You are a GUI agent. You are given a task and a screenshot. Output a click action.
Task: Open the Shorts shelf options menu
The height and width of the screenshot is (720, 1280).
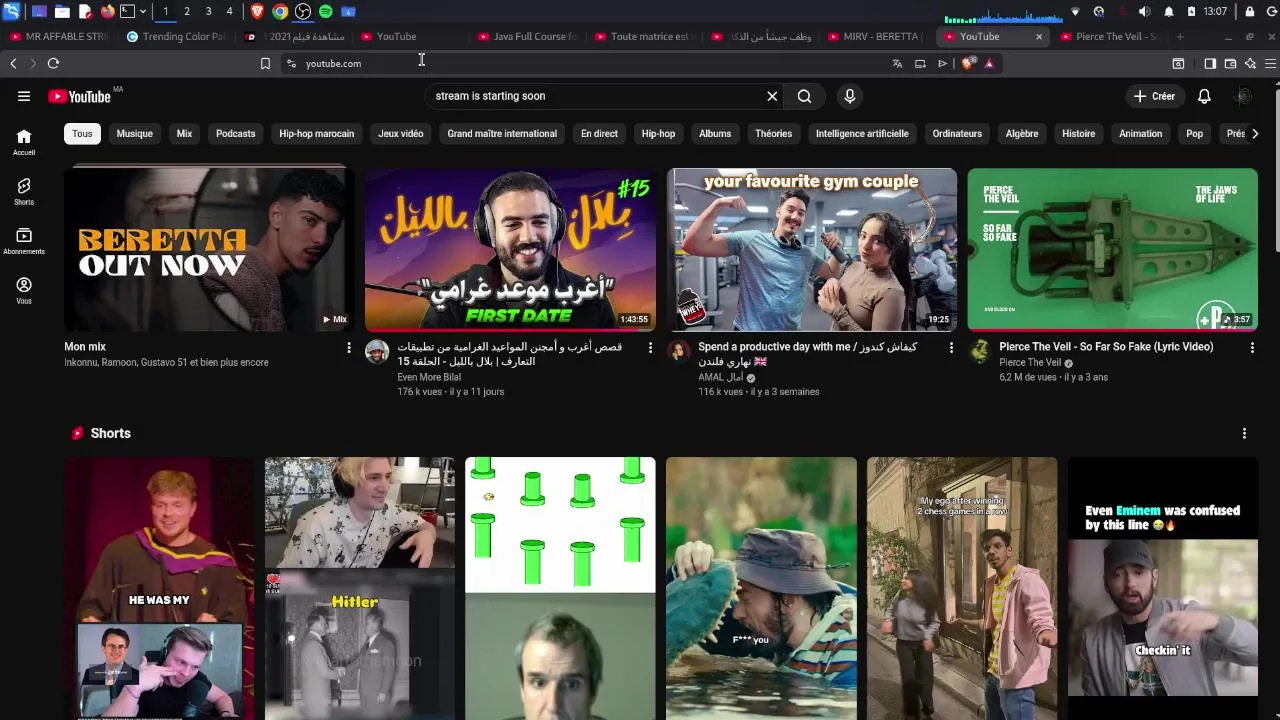click(1244, 433)
